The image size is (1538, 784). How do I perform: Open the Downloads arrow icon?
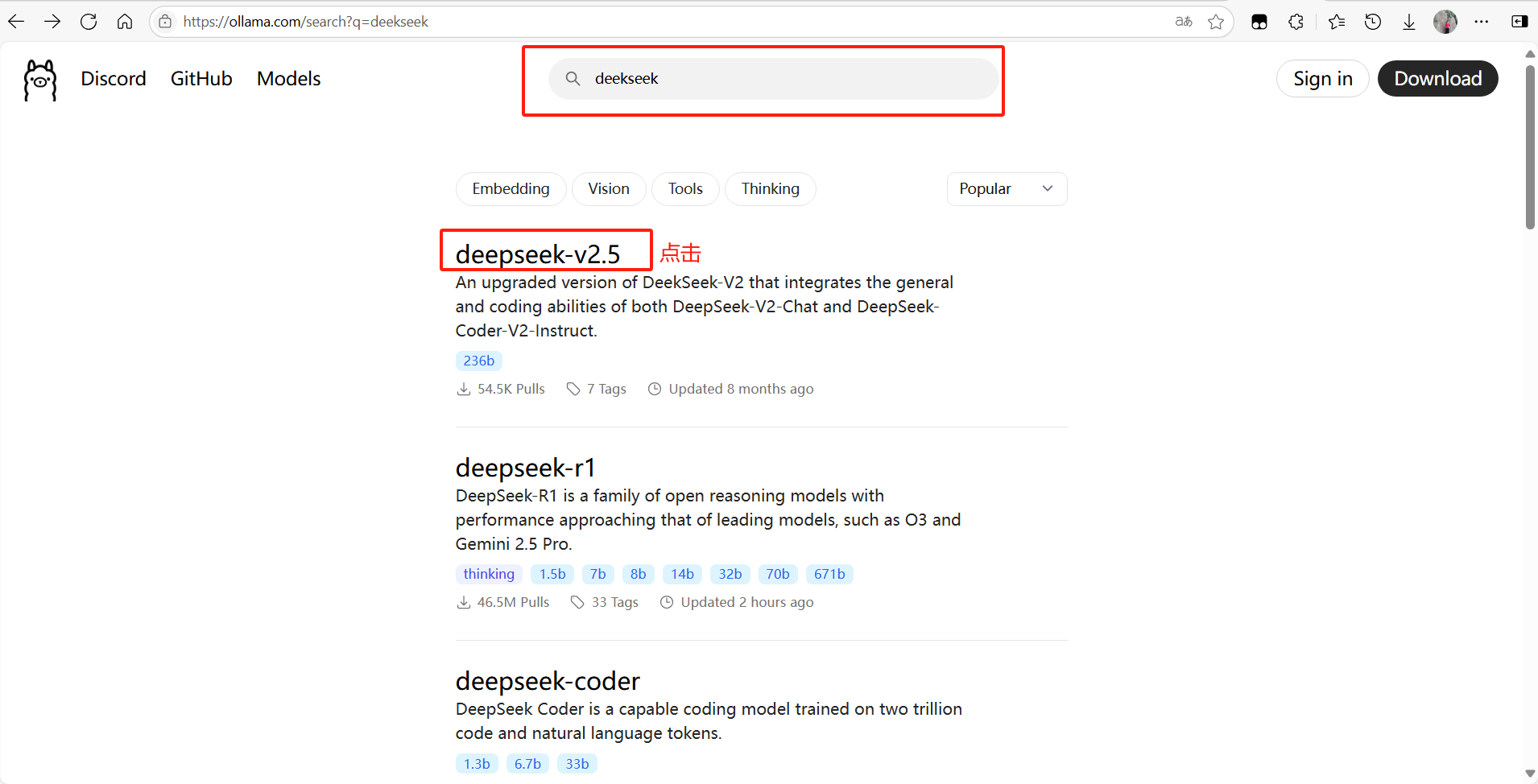tap(1409, 22)
